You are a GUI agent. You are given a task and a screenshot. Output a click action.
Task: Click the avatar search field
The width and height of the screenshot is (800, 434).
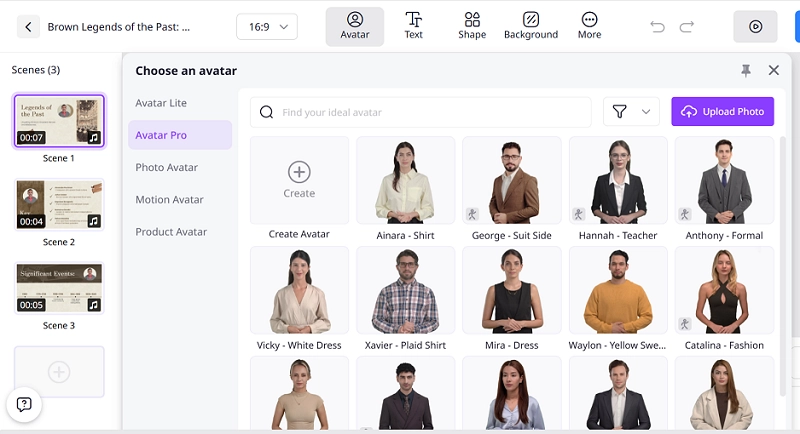point(420,112)
